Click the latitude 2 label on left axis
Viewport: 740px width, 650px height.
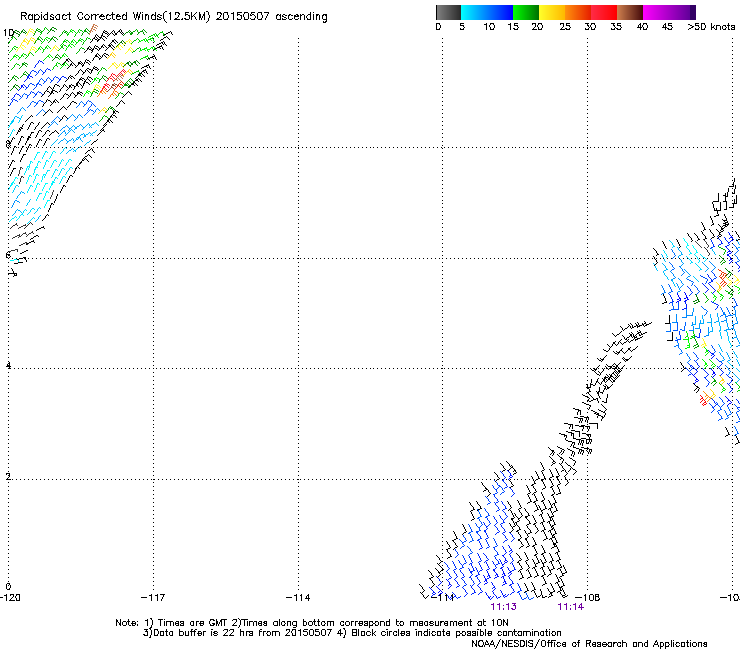point(8,477)
